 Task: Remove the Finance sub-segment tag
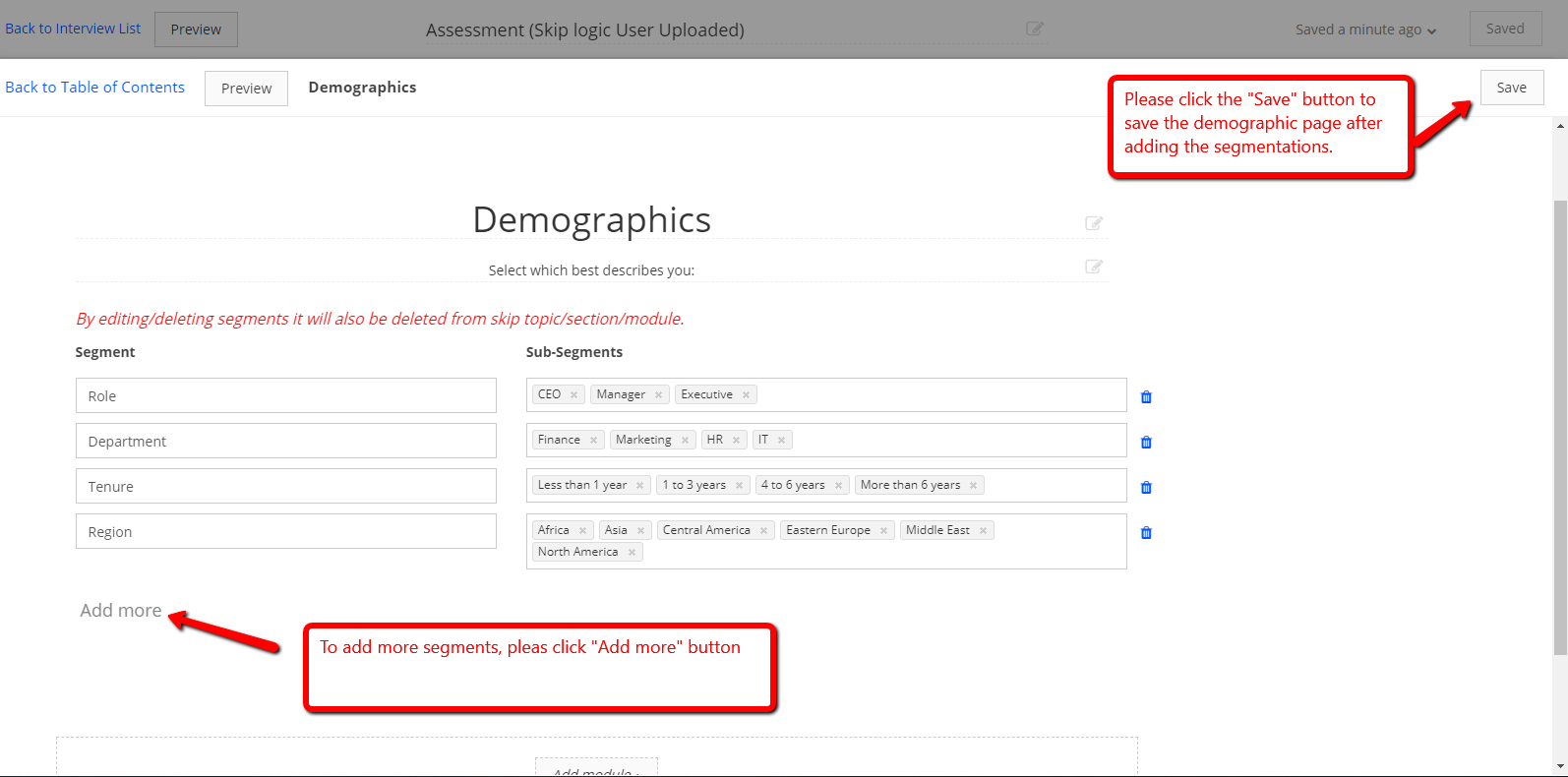coord(593,441)
